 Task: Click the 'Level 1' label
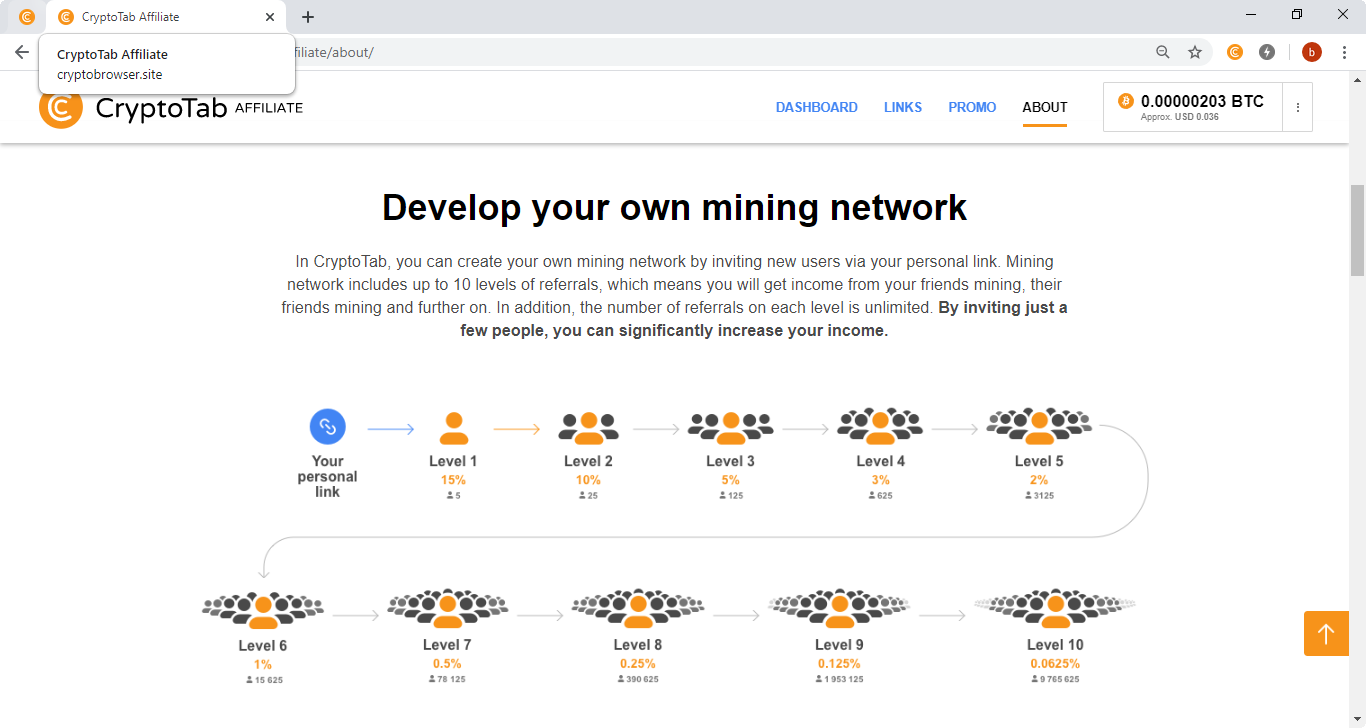pos(453,461)
